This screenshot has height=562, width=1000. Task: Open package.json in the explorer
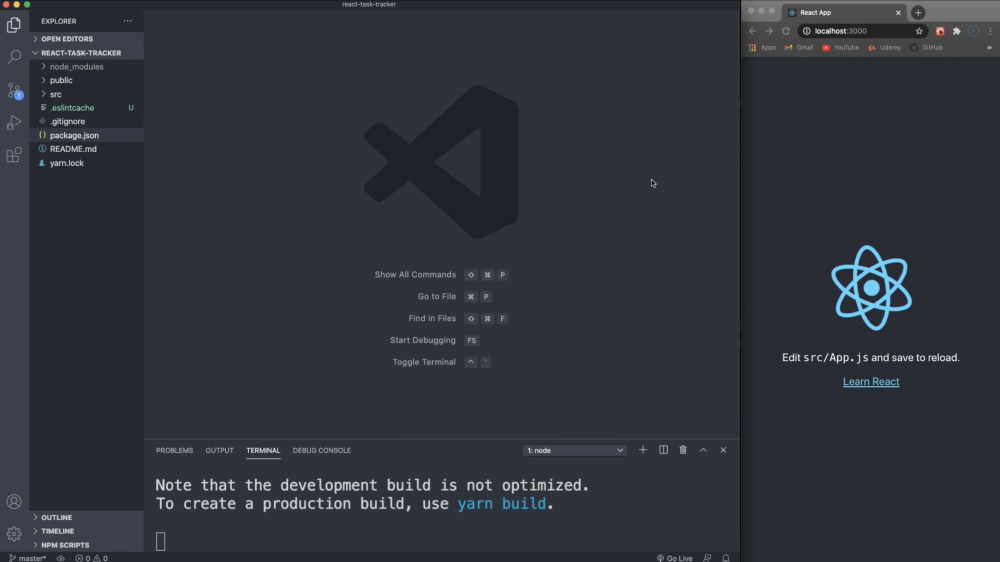click(x=74, y=135)
